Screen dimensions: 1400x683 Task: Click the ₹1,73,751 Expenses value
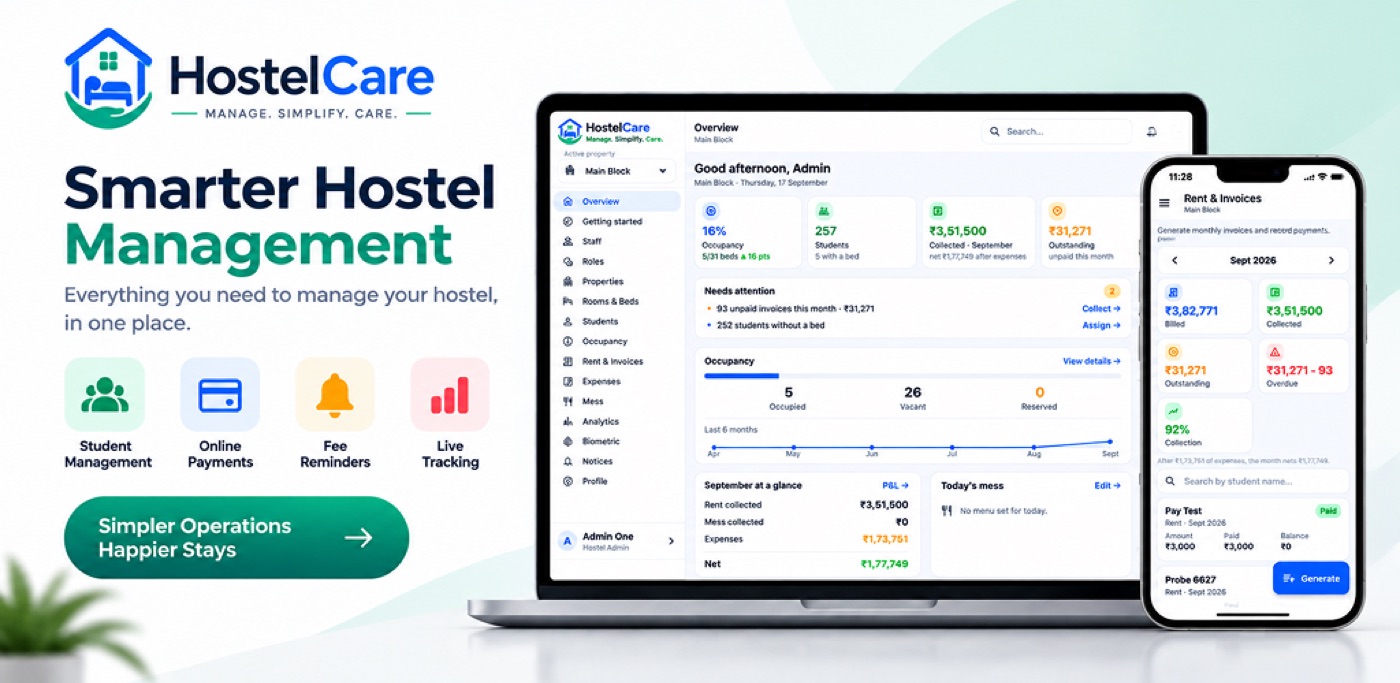click(885, 539)
